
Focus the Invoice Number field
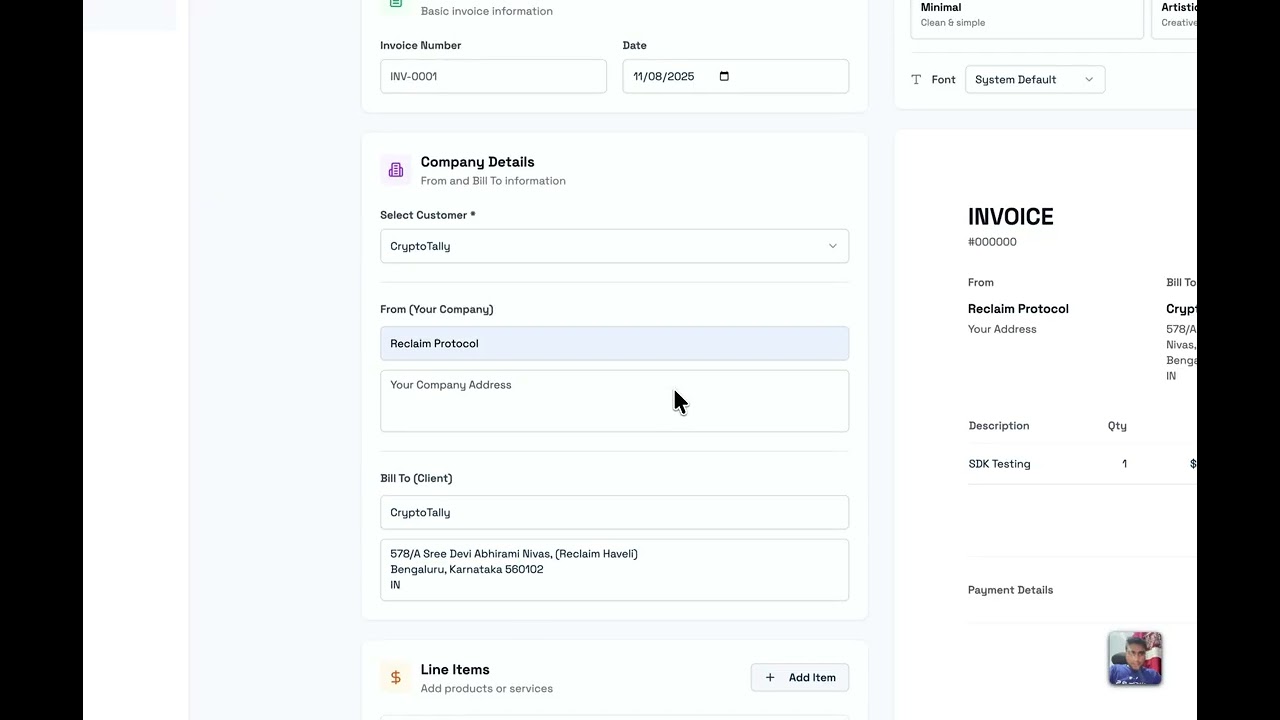[x=493, y=76]
